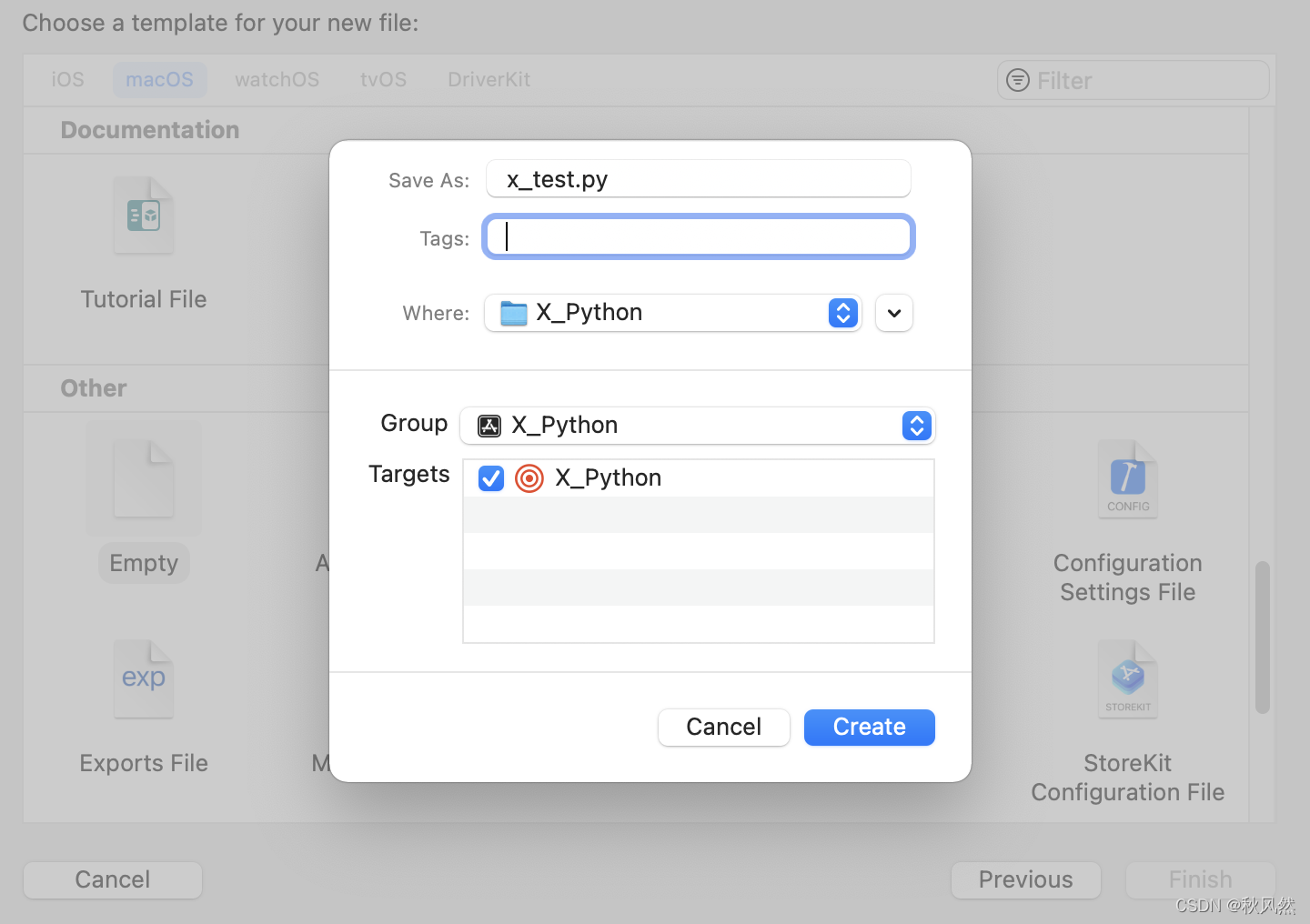
Task: Click the Filter funnel icon
Action: 1018,80
